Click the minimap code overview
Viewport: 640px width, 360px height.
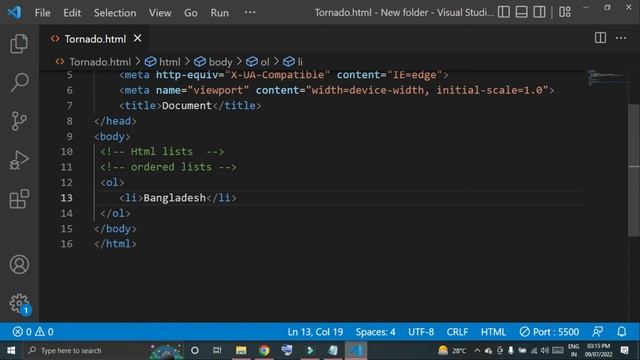click(606, 78)
